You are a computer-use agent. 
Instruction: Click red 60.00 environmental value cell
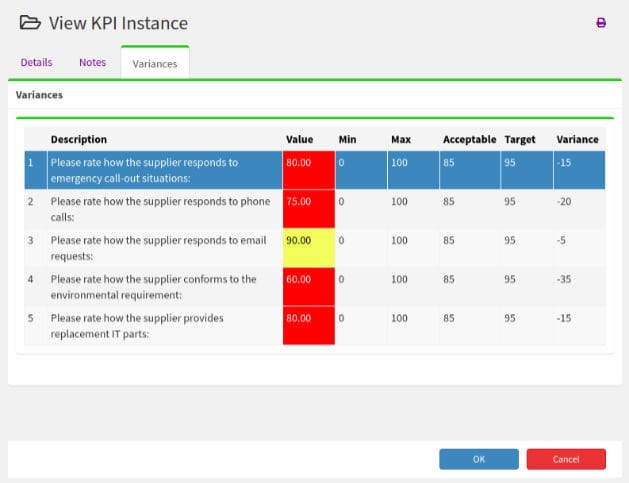pyautogui.click(x=308, y=286)
